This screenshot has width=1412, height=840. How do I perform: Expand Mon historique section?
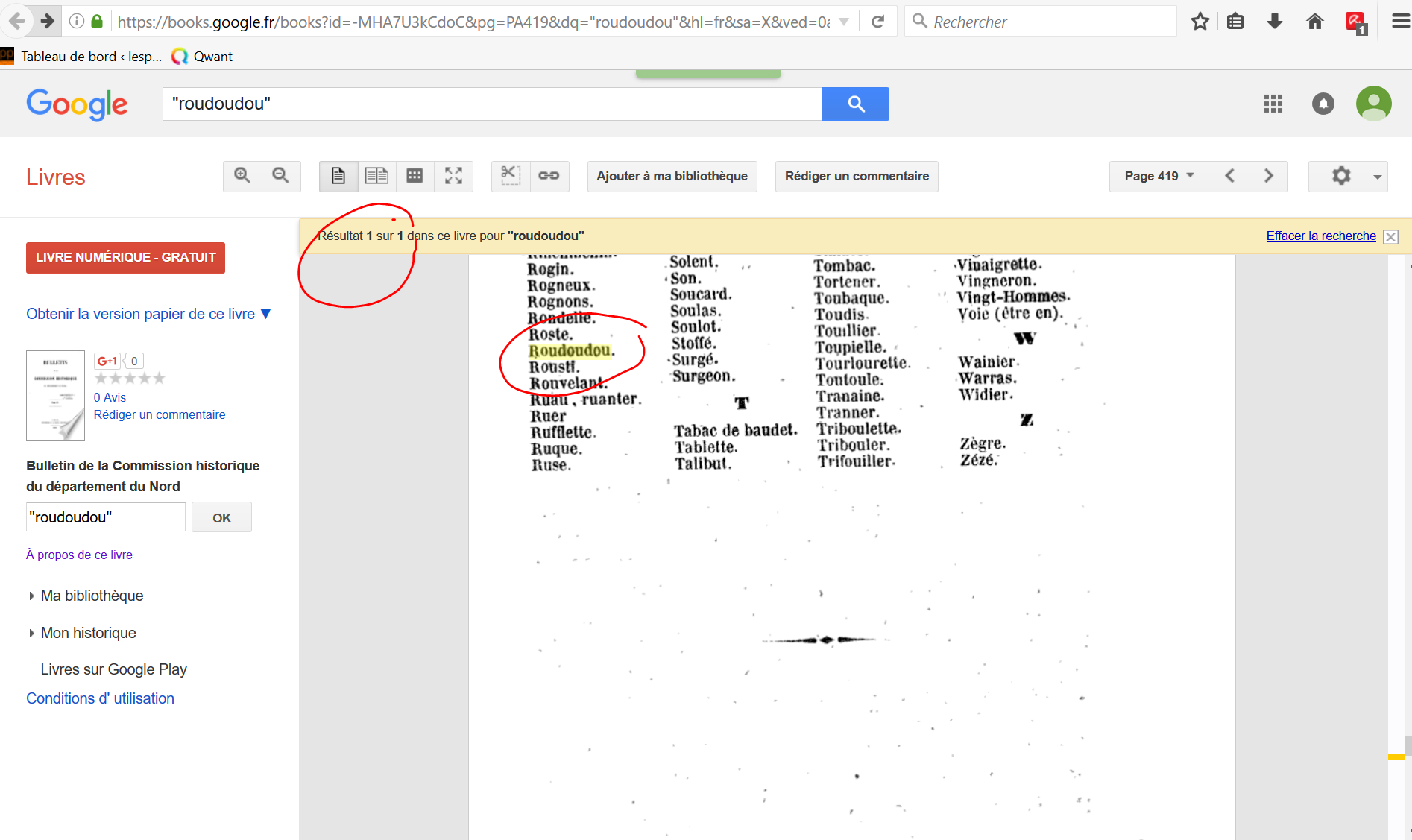click(x=88, y=633)
